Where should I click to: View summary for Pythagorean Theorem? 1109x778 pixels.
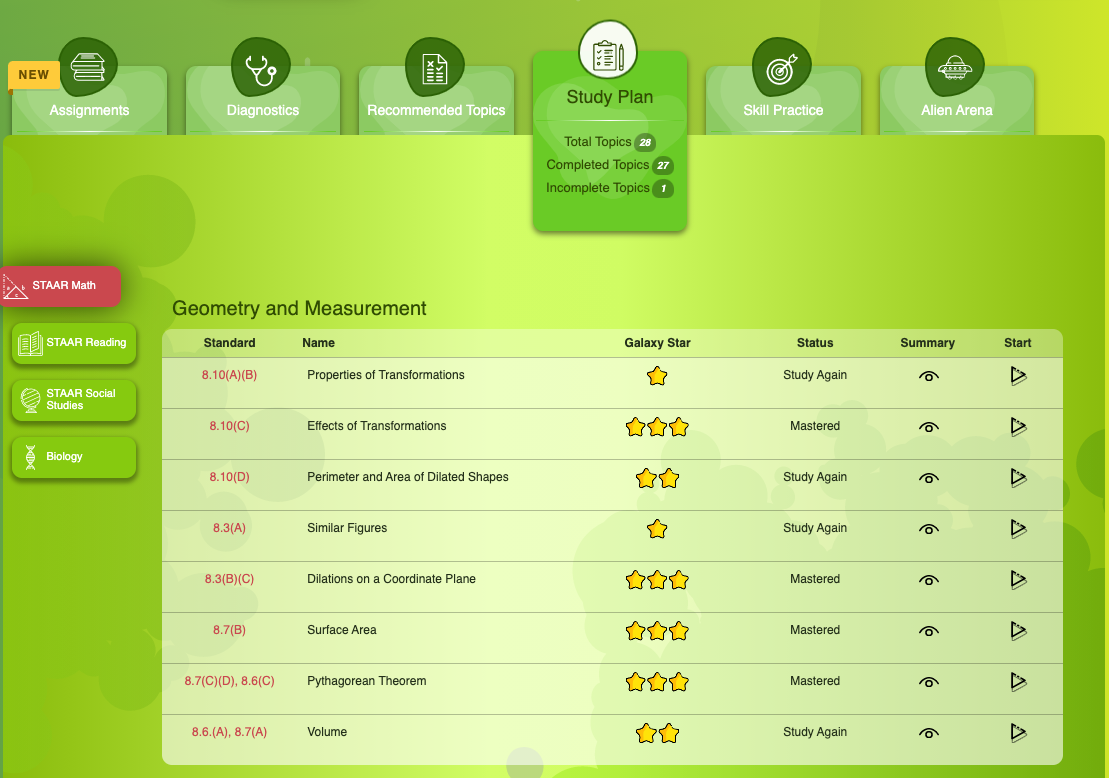pyautogui.click(x=929, y=682)
